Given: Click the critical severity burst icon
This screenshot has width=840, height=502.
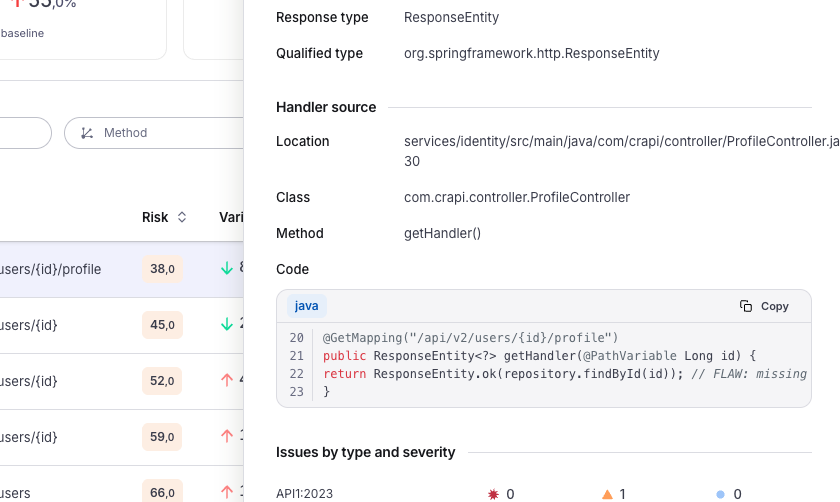Looking at the screenshot, I should tap(493, 494).
